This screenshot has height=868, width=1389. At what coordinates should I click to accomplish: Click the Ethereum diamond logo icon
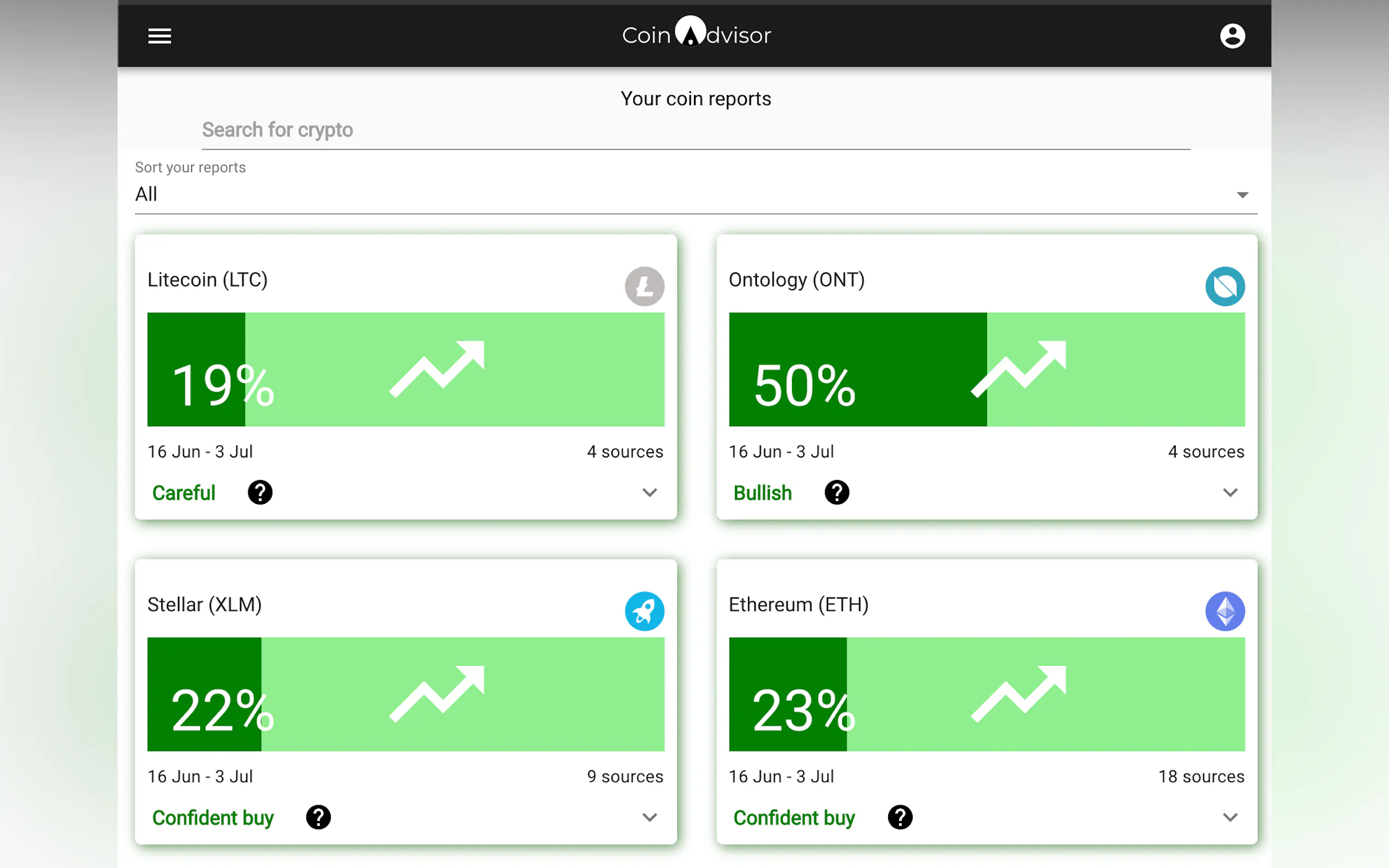pos(1225,611)
